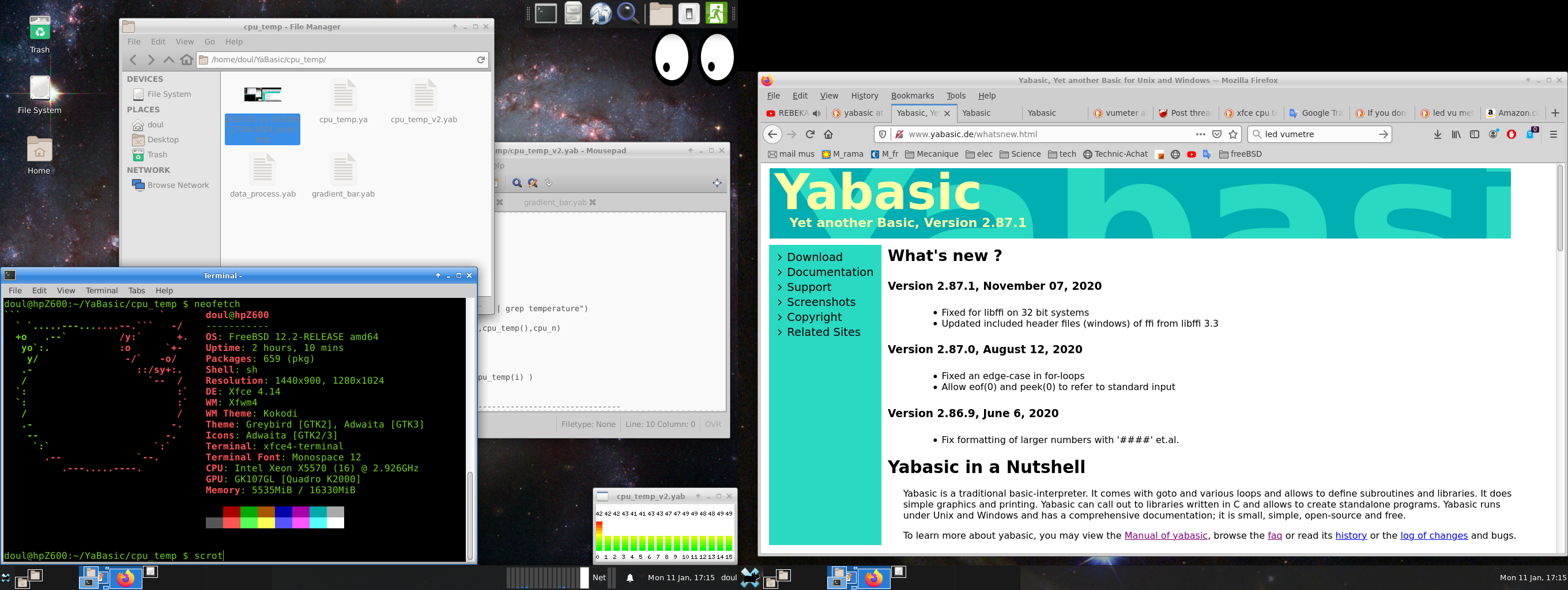Open Application Finder magnifier in top panel
This screenshot has height=590, width=1568.
point(628,13)
